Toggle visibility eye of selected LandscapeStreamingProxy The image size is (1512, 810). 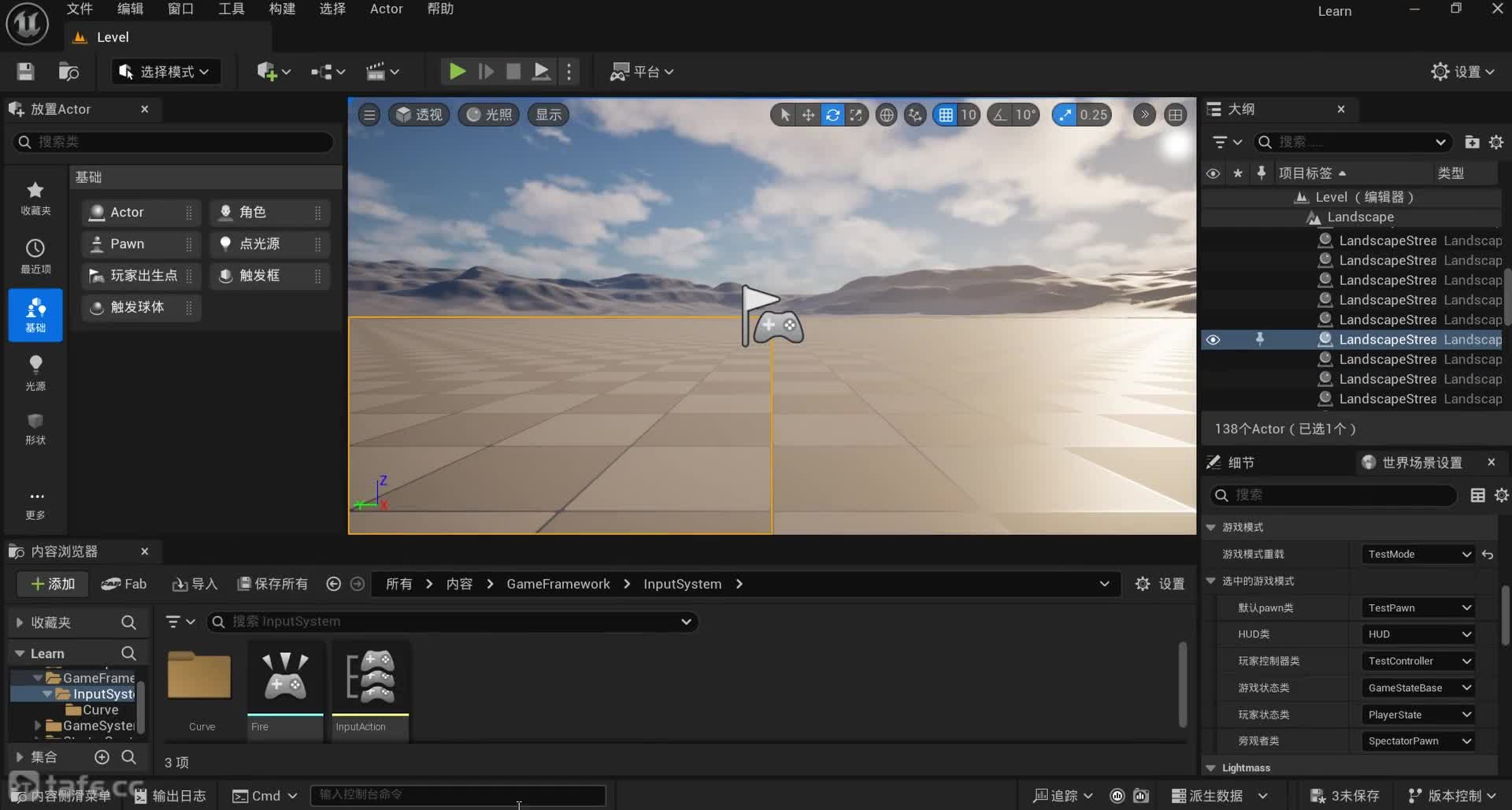point(1213,340)
